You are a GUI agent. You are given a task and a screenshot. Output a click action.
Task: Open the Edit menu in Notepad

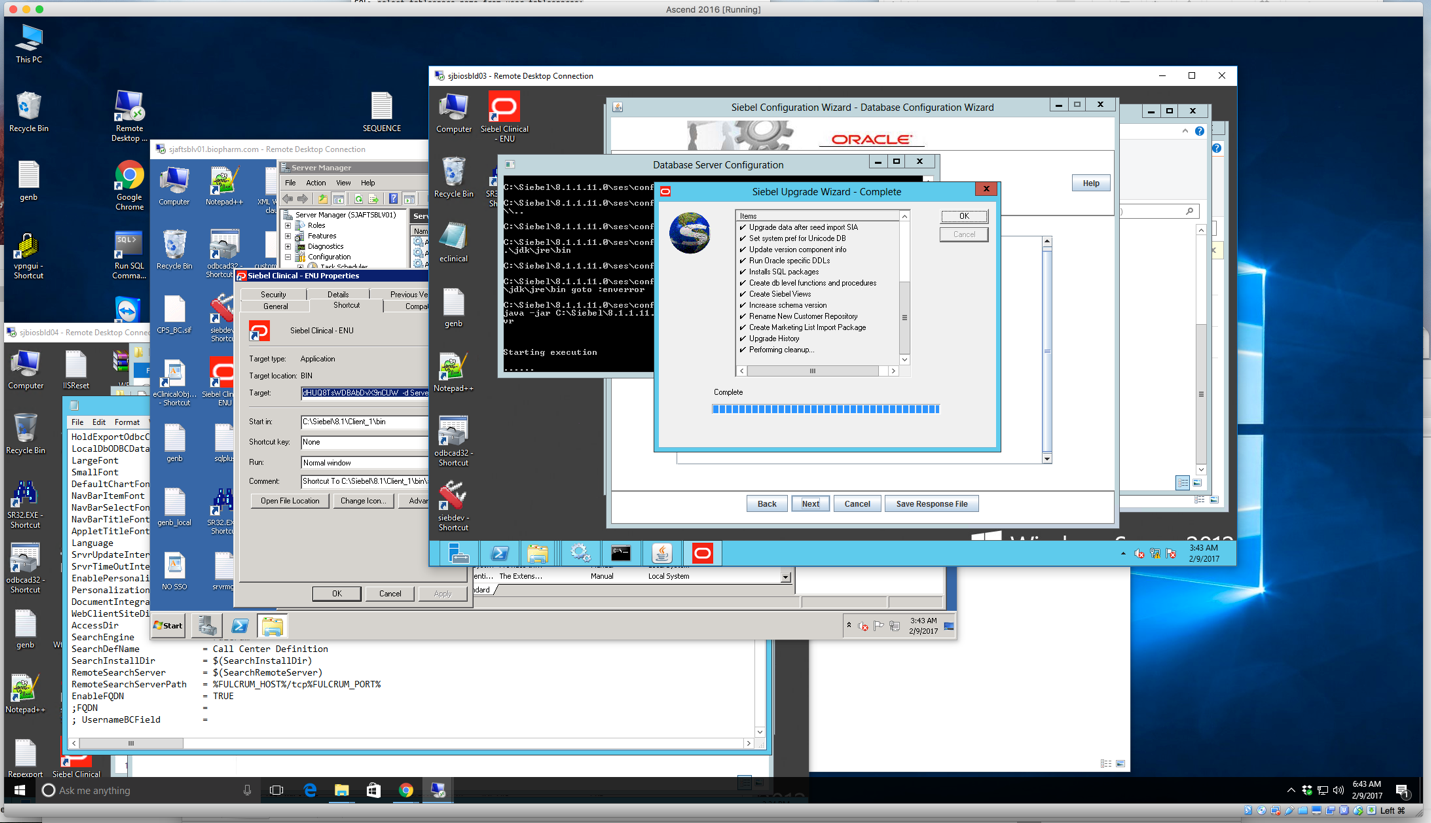coord(99,422)
